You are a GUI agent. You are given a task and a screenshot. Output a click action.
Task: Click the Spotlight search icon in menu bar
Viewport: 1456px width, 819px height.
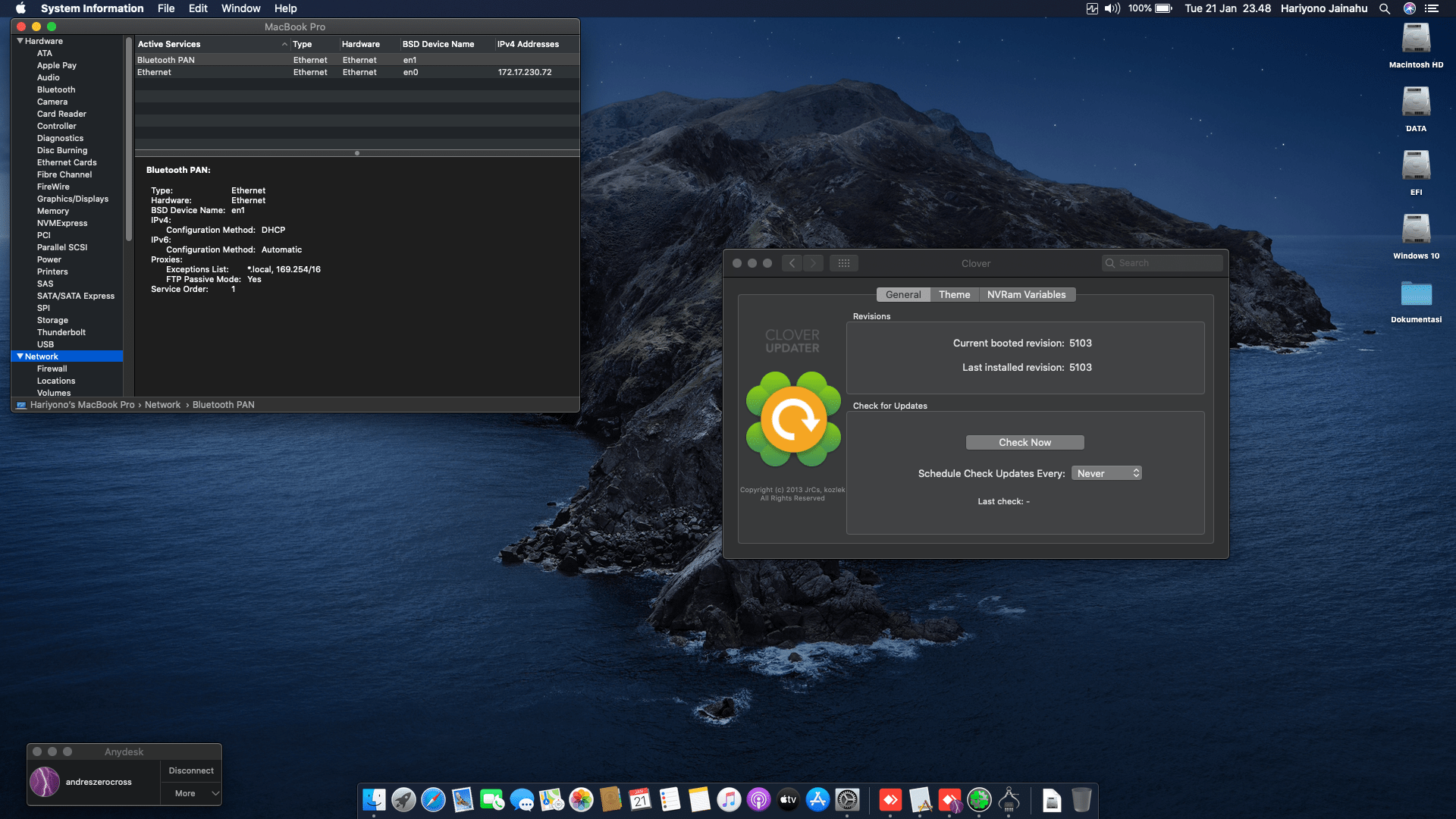pos(1385,8)
